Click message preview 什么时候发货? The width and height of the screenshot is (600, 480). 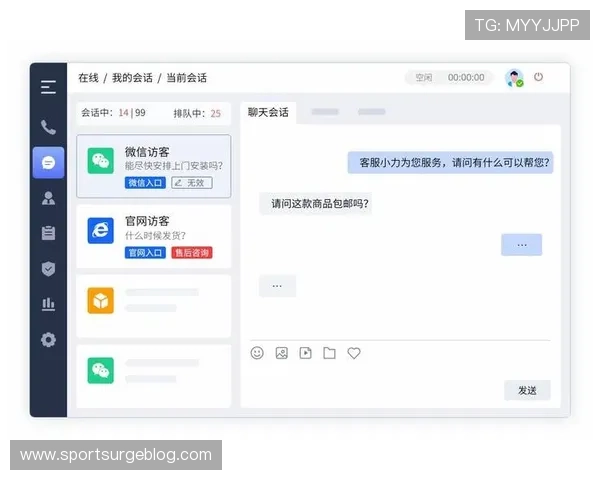coord(155,235)
